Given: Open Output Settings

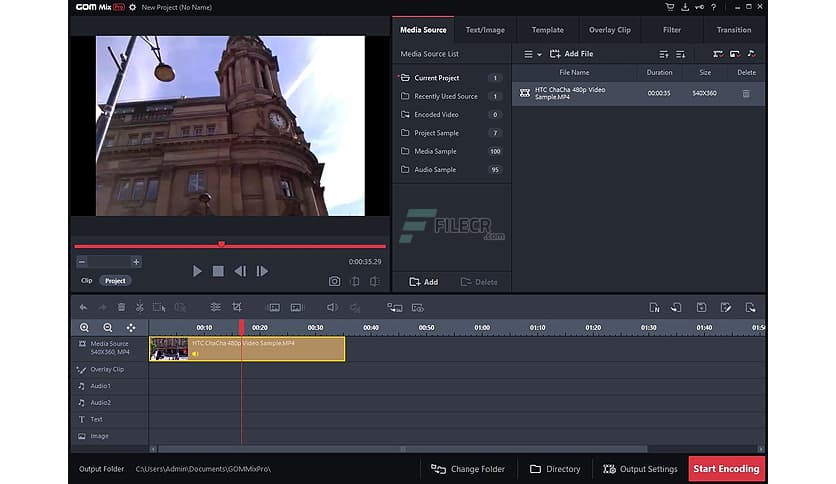Looking at the screenshot, I should (x=640, y=469).
